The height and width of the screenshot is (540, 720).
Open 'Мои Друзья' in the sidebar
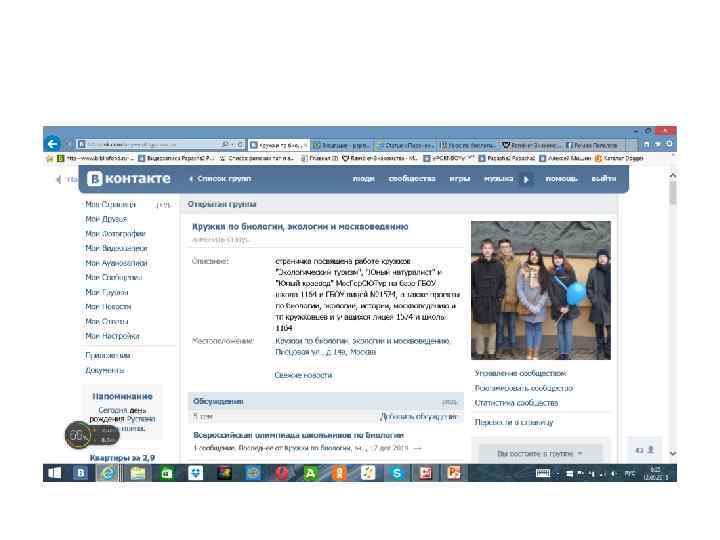click(x=106, y=219)
